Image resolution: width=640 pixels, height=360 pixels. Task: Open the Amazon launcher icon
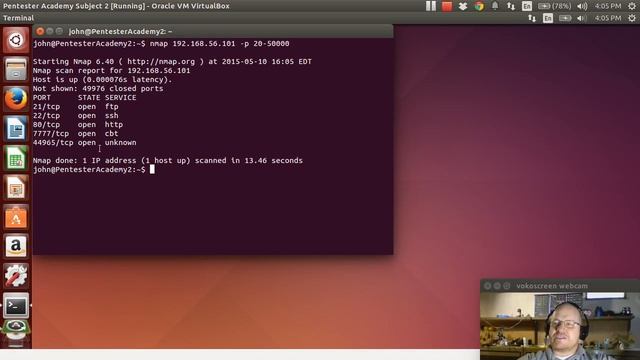coord(16,247)
